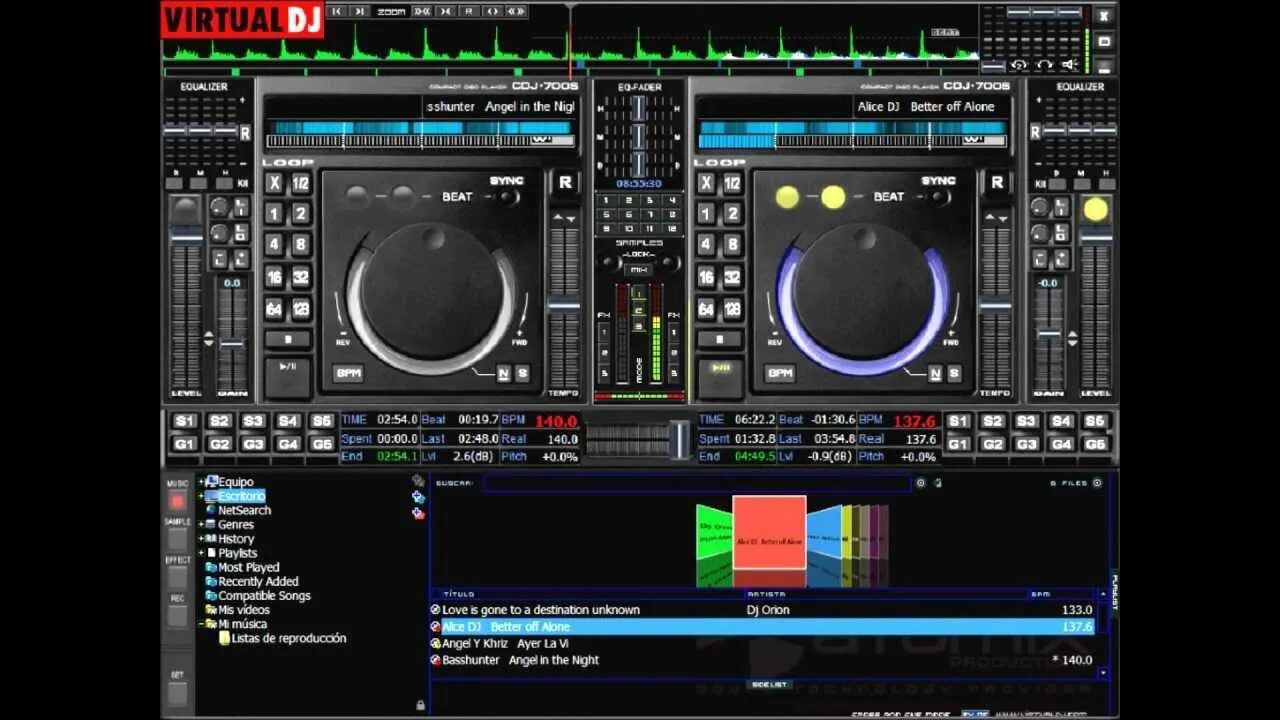Select sample pad 12 in the mixer
Image resolution: width=1280 pixels, height=720 pixels.
click(672, 229)
